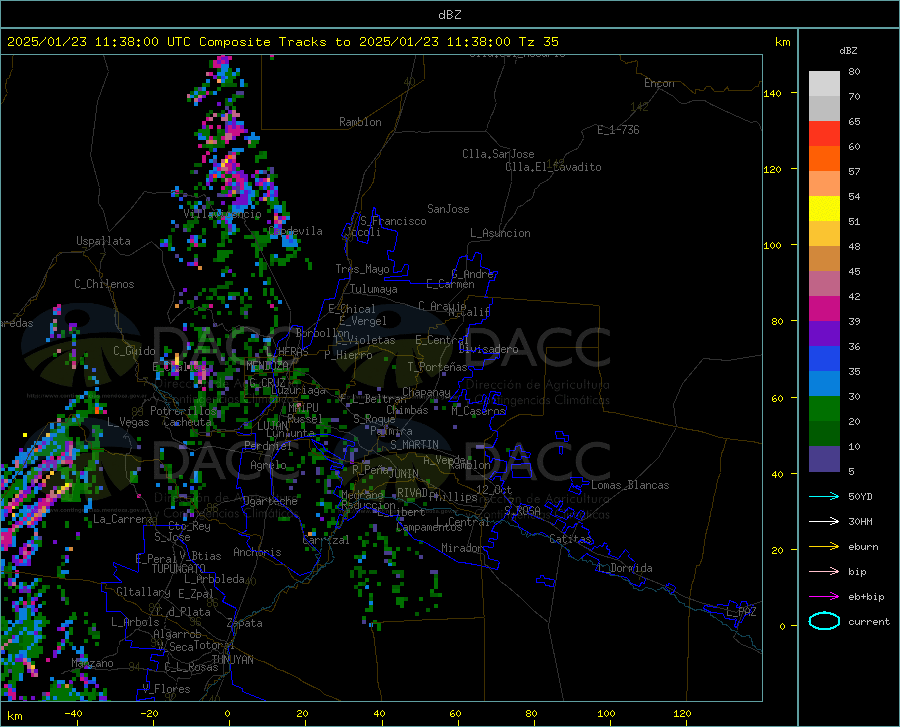Click the 'Chapanay' map label
The height and width of the screenshot is (727, 900).
pos(426,392)
